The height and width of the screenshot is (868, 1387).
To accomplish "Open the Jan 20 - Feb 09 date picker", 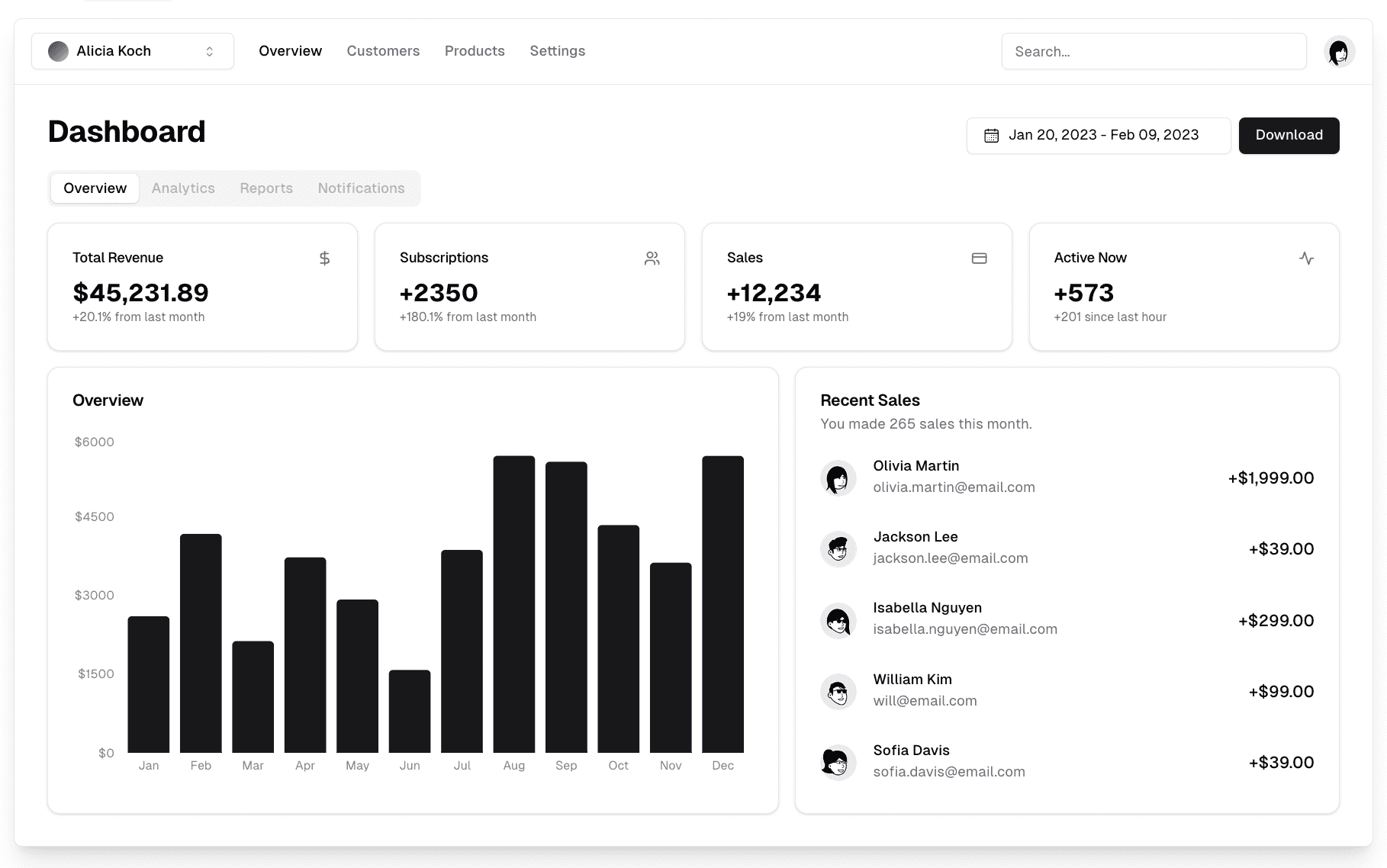I will click(x=1098, y=136).
